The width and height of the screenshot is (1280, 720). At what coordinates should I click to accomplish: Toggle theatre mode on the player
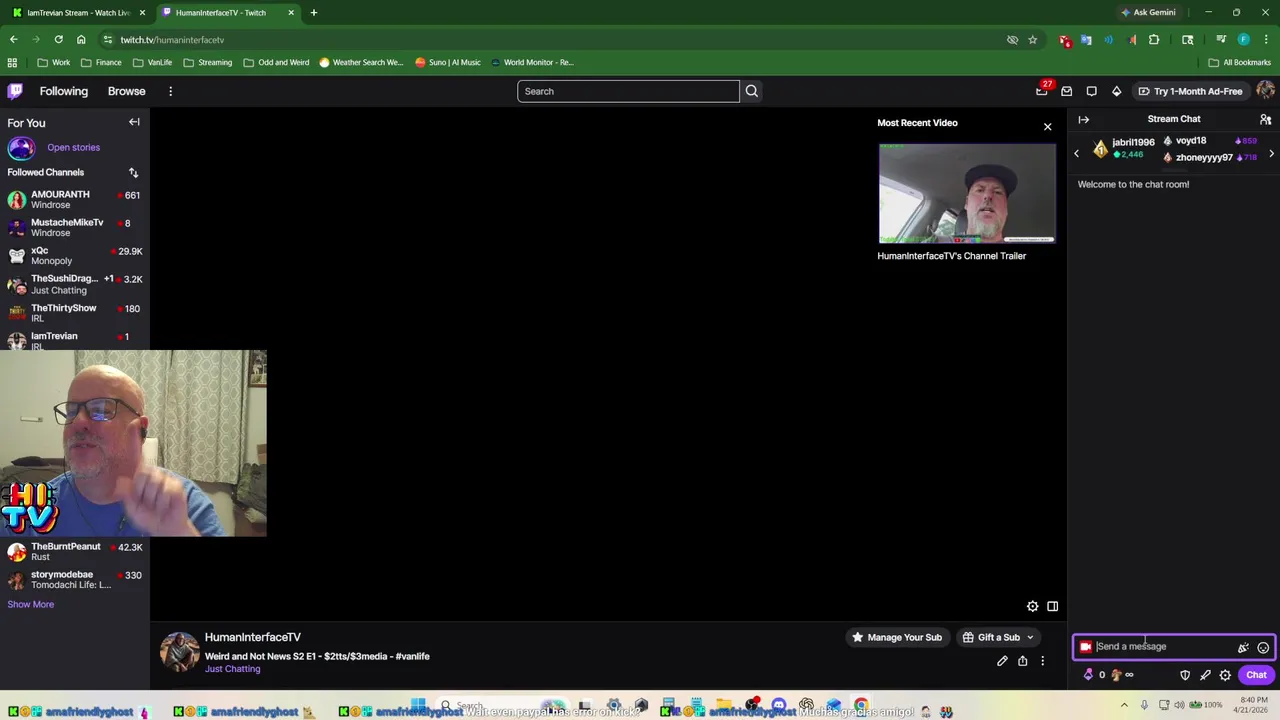[x=1053, y=606]
